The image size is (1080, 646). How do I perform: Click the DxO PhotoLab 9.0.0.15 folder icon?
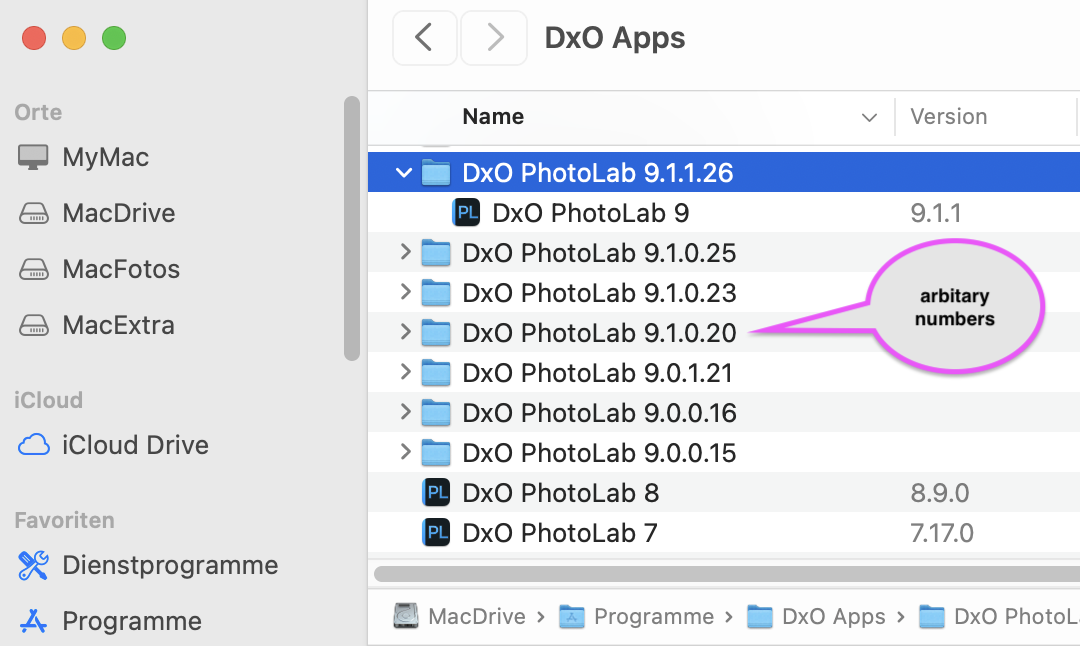tap(437, 453)
